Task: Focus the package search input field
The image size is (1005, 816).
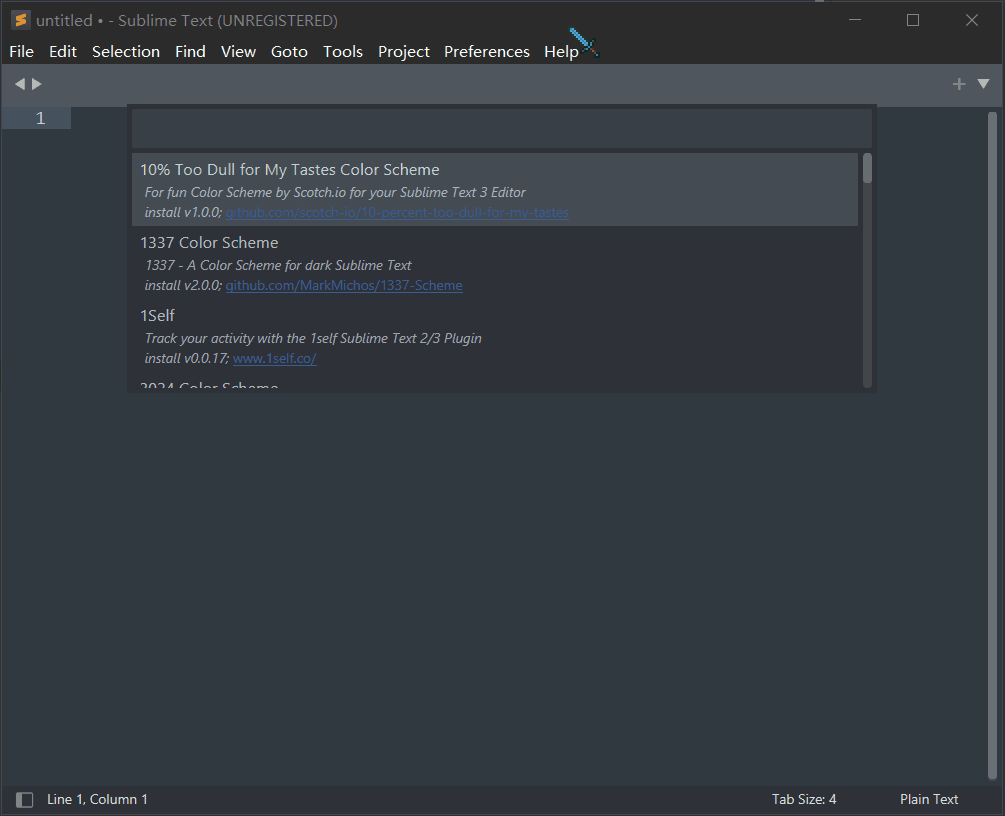Action: coord(501,128)
